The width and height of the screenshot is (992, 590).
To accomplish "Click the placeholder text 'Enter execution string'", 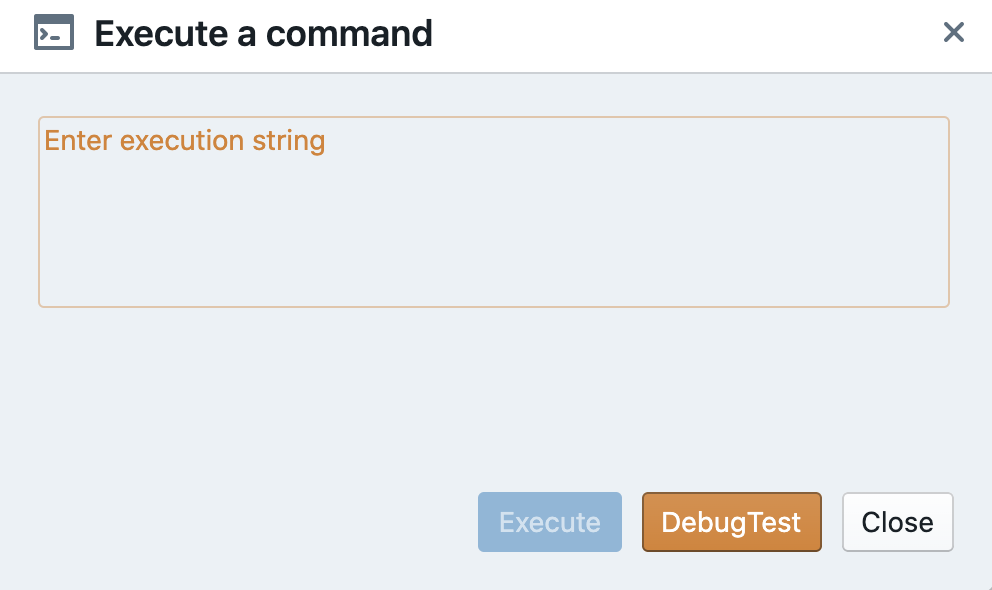I will pos(185,141).
